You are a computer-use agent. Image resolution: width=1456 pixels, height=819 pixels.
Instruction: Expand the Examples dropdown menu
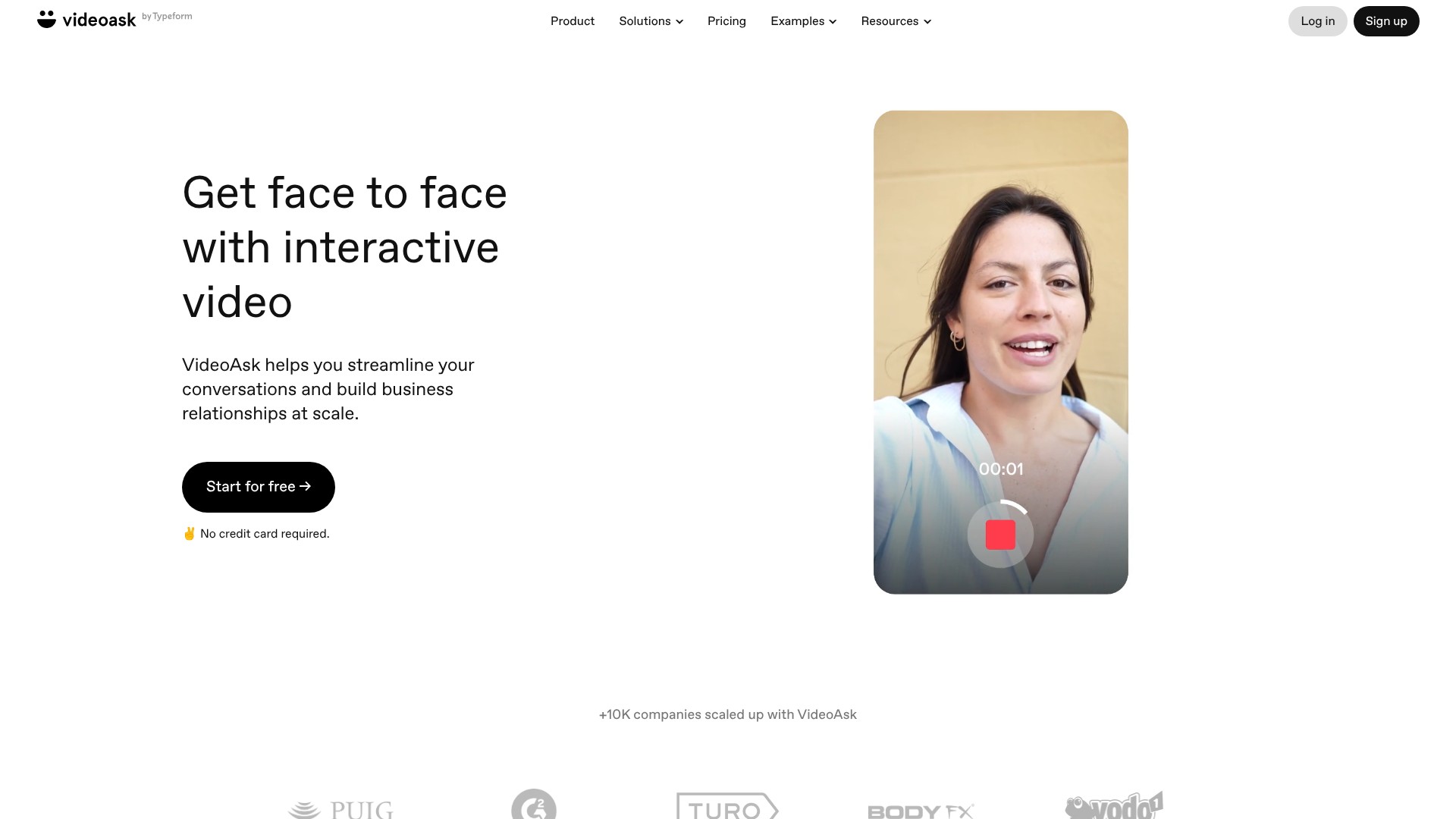[x=803, y=21]
